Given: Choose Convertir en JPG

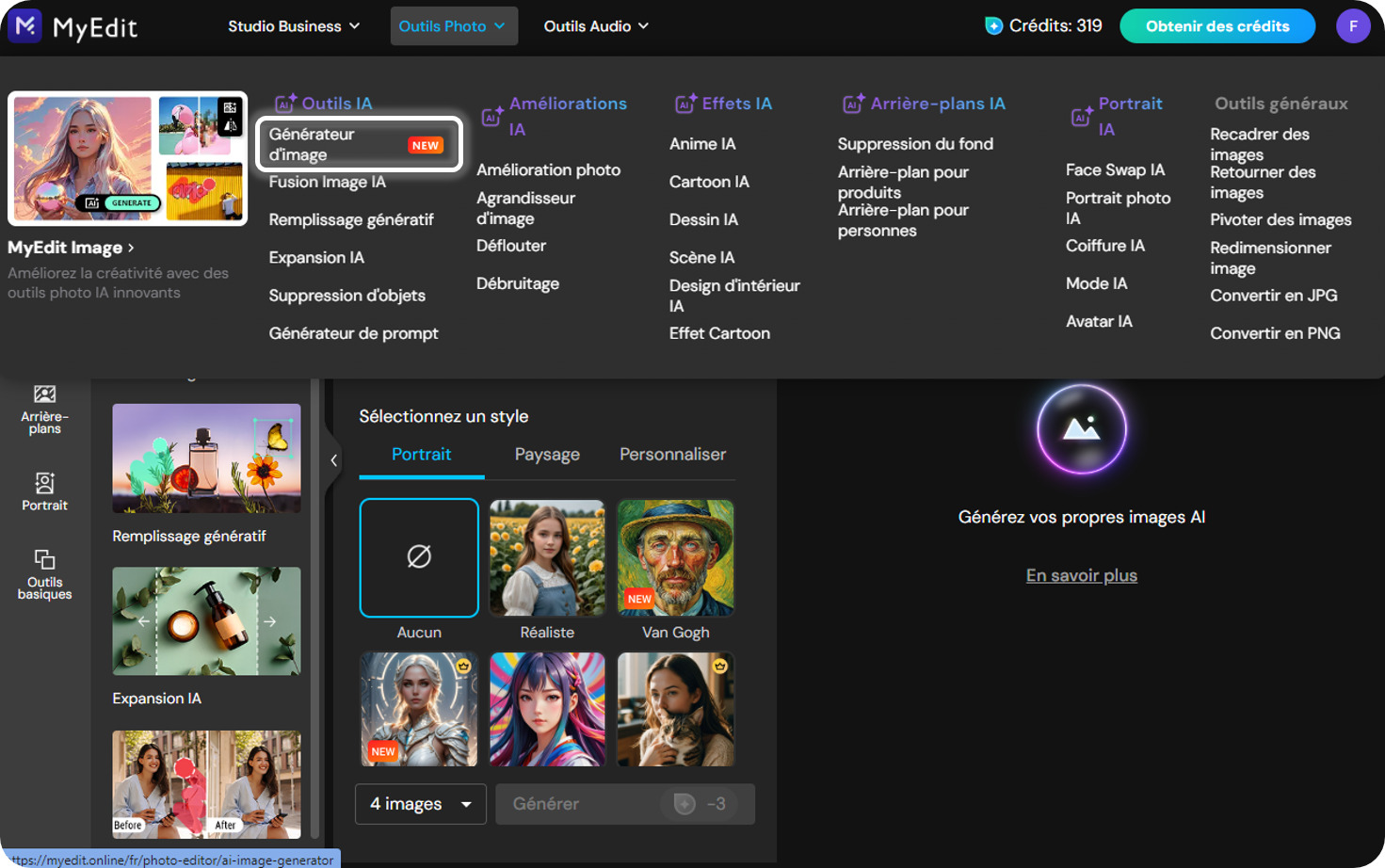Looking at the screenshot, I should click(x=1274, y=296).
